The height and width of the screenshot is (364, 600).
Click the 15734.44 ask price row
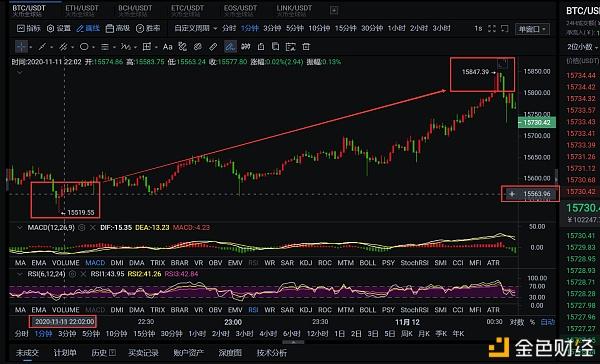(x=581, y=75)
